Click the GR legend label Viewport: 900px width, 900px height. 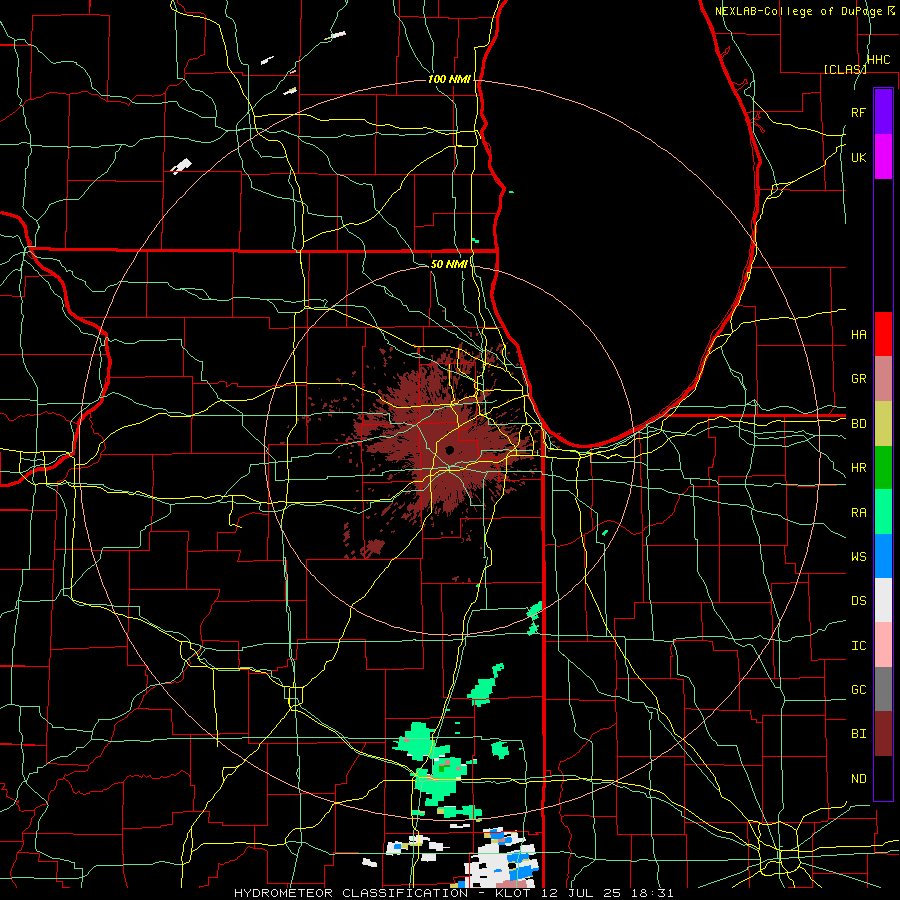tap(858, 379)
